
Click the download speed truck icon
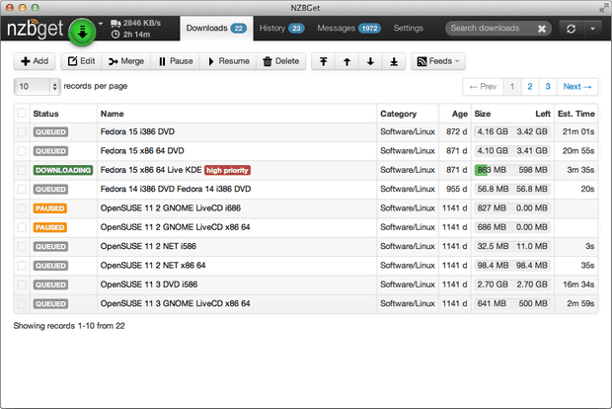coord(116,23)
